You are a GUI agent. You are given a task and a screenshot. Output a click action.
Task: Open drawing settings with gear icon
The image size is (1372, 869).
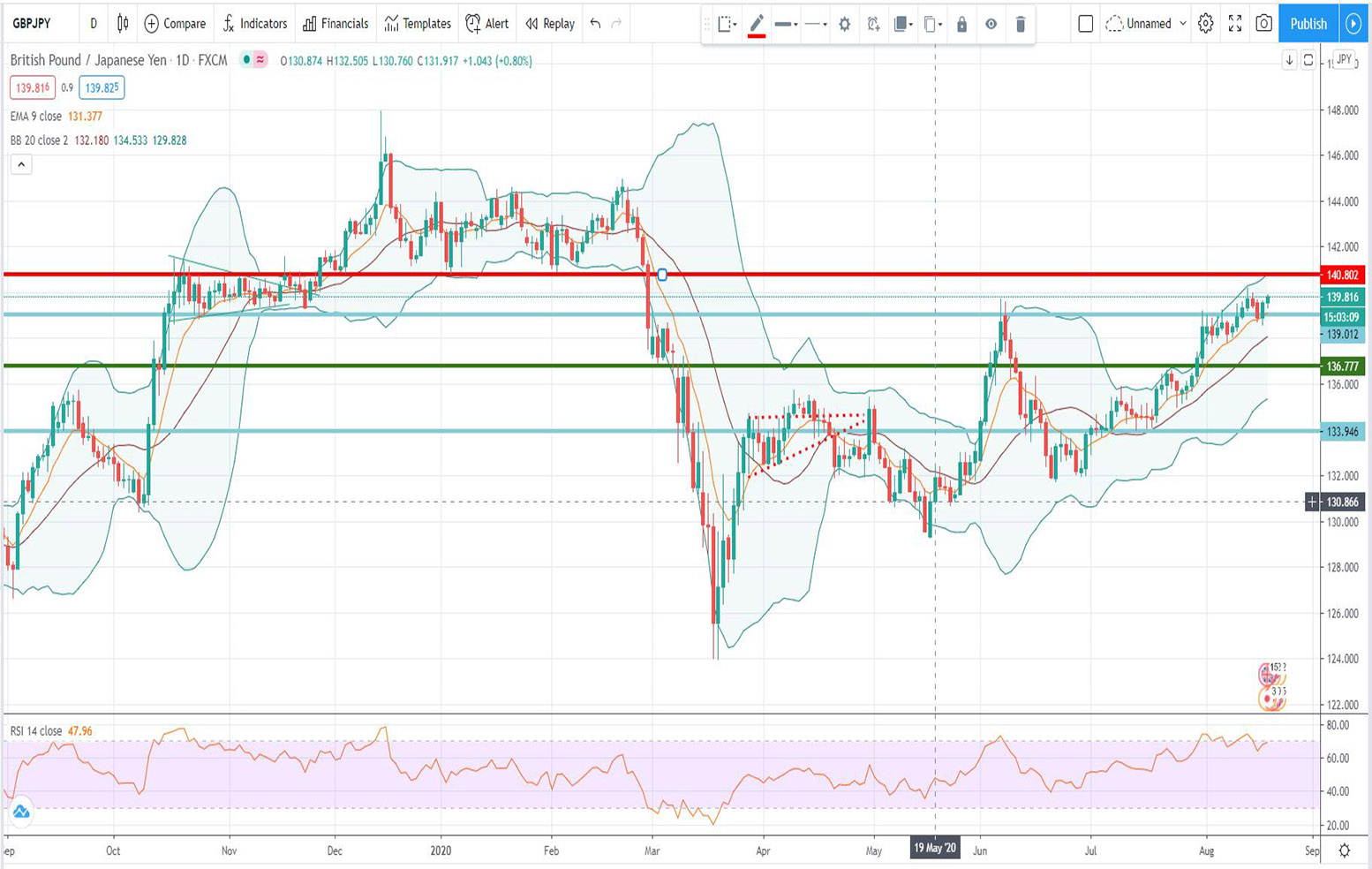pos(845,25)
